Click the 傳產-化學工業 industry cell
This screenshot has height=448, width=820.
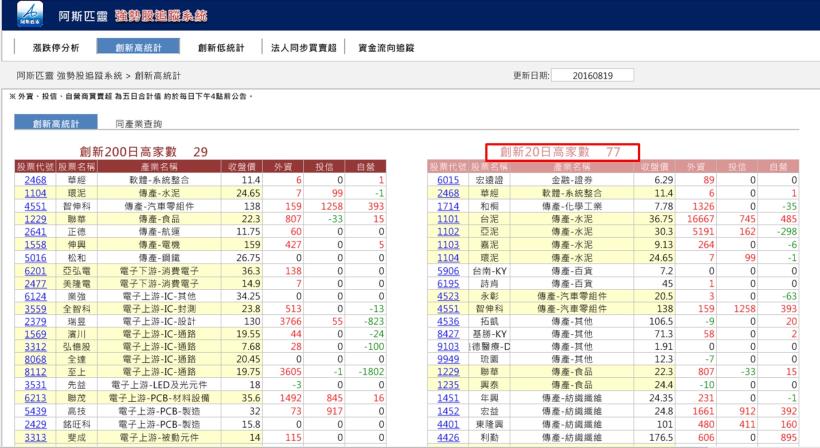coord(572,206)
